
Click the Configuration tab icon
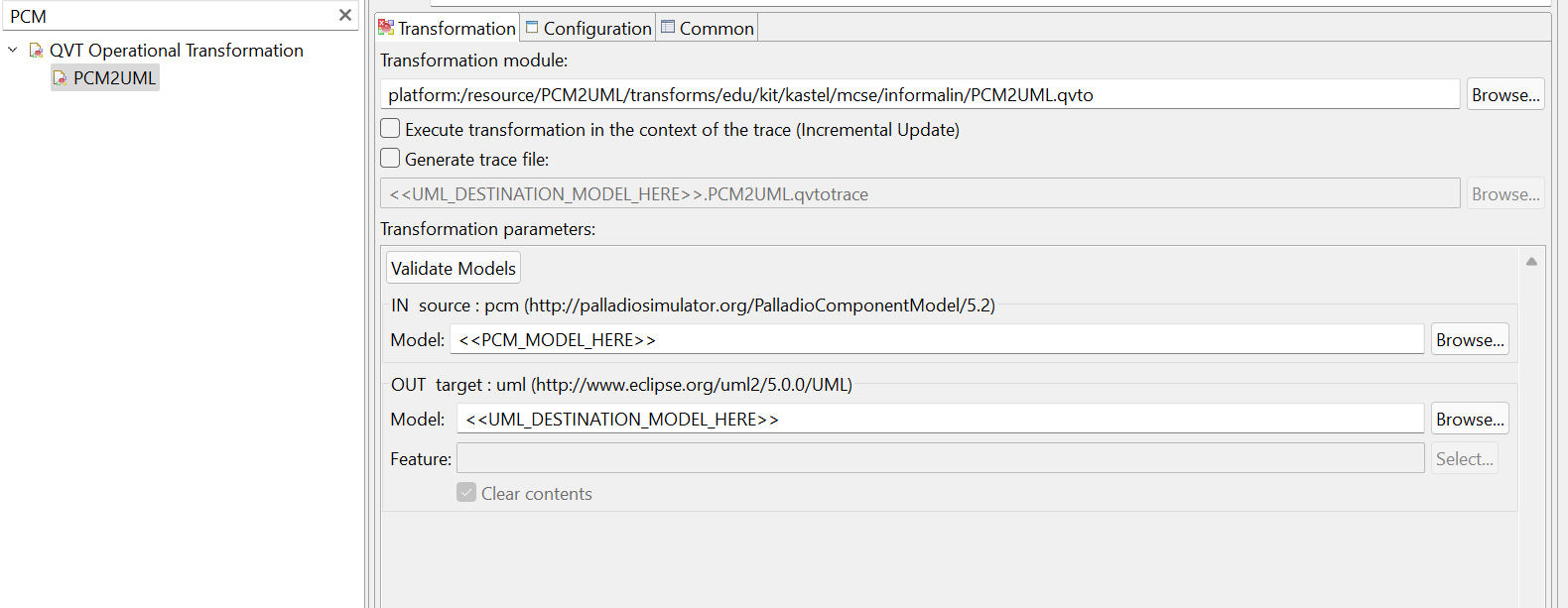click(x=532, y=28)
